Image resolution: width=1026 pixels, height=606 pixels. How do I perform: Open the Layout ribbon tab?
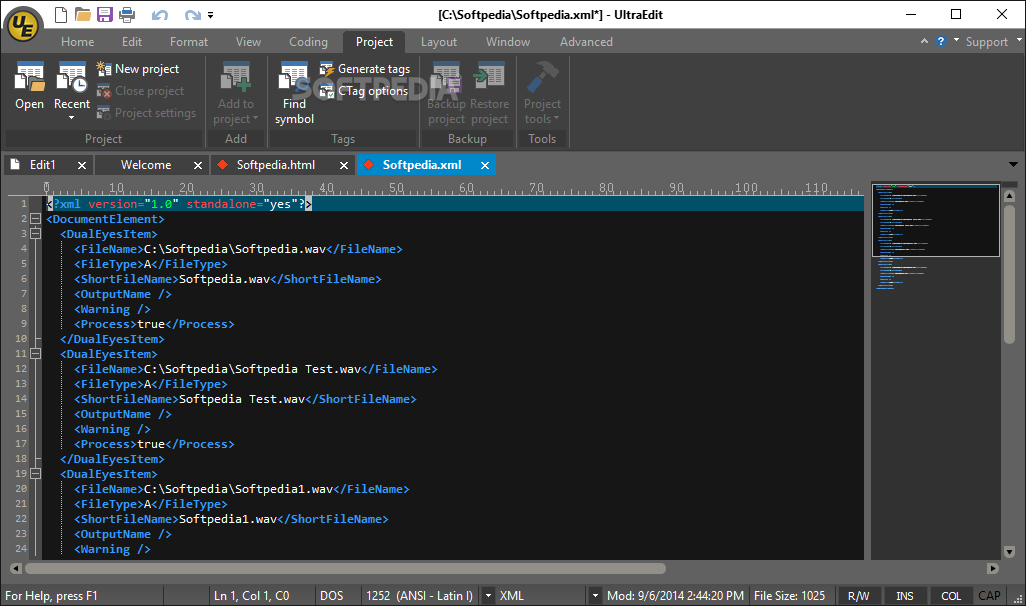438,42
